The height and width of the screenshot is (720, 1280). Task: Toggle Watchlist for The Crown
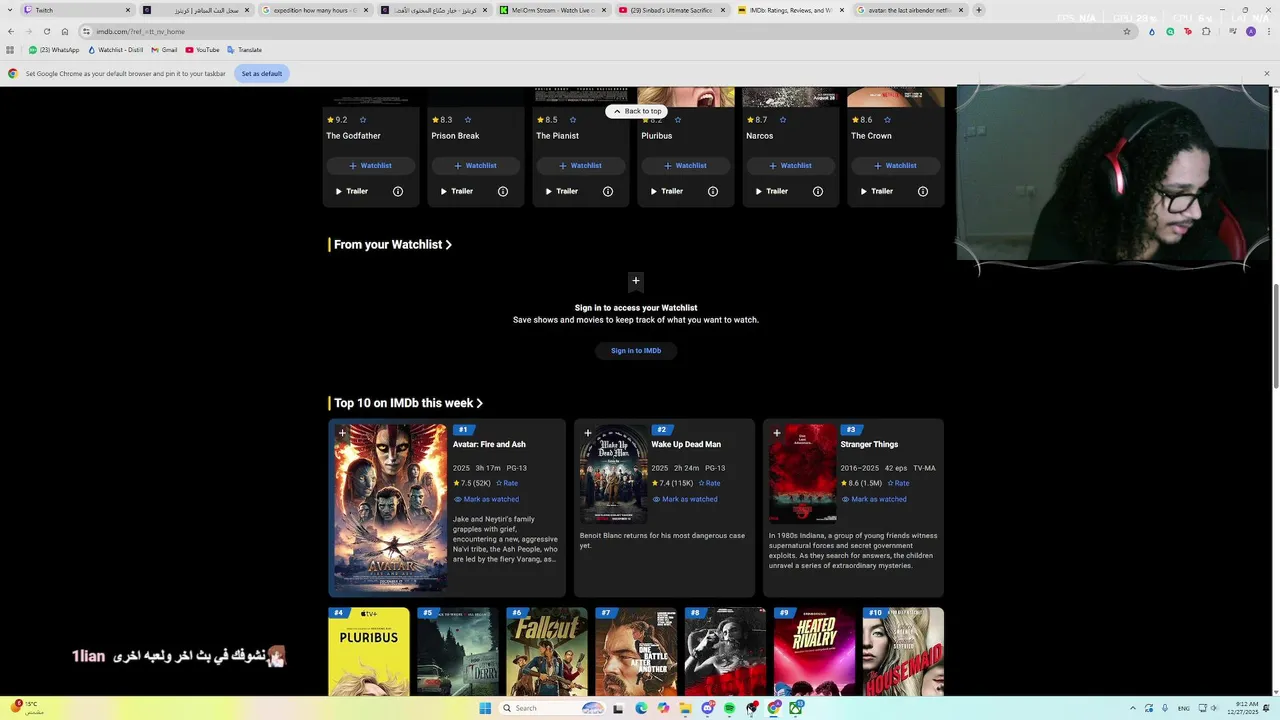(896, 165)
